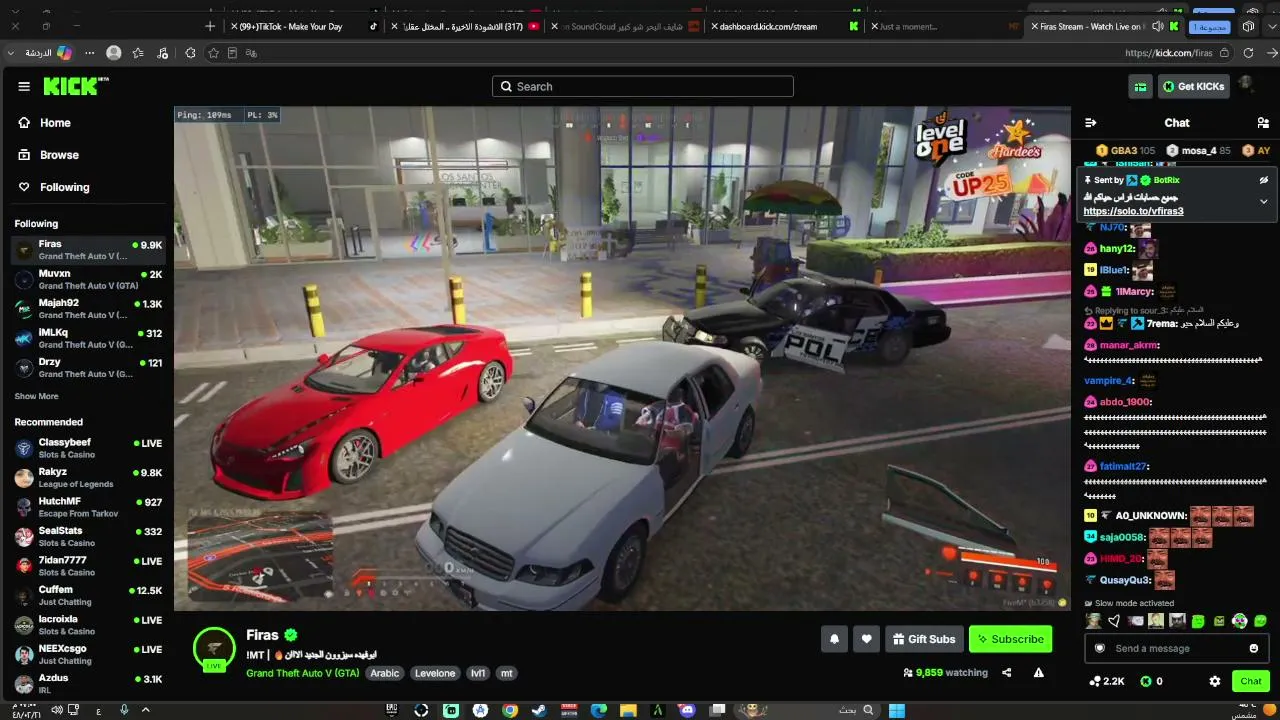1280x720 pixels.
Task: Click the kick.com/firas address bar
Action: [x=1169, y=52]
